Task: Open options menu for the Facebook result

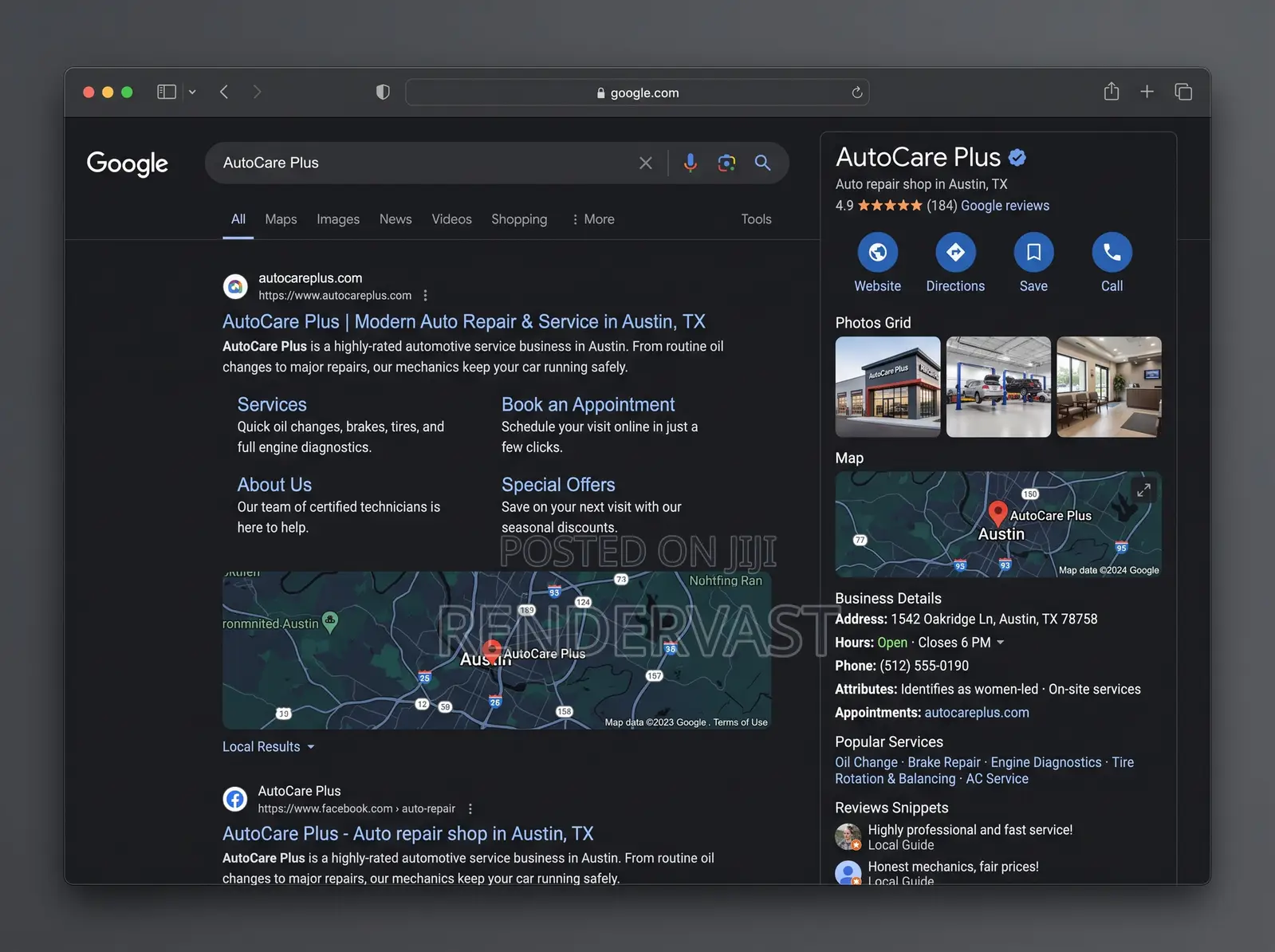Action: point(470,808)
